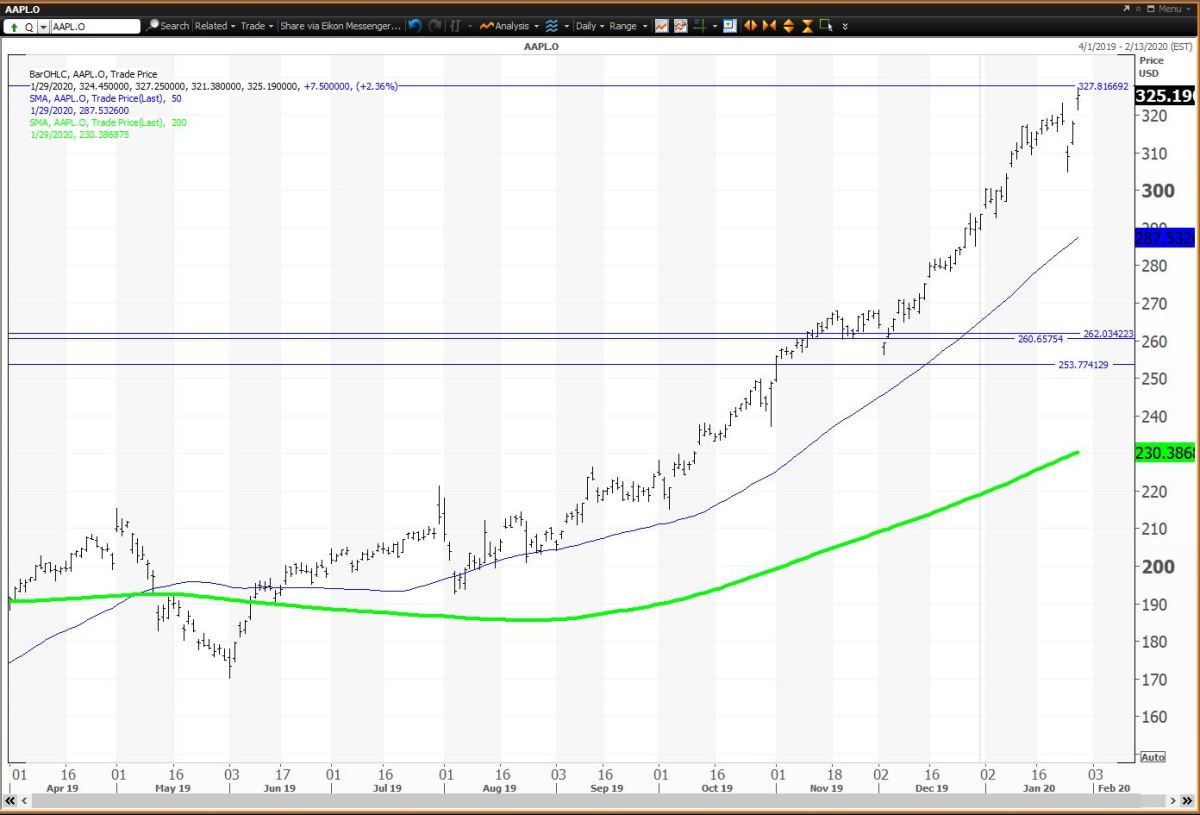Click inside the AAPL.O symbol input field
This screenshot has width=1200, height=815.
click(x=95, y=26)
